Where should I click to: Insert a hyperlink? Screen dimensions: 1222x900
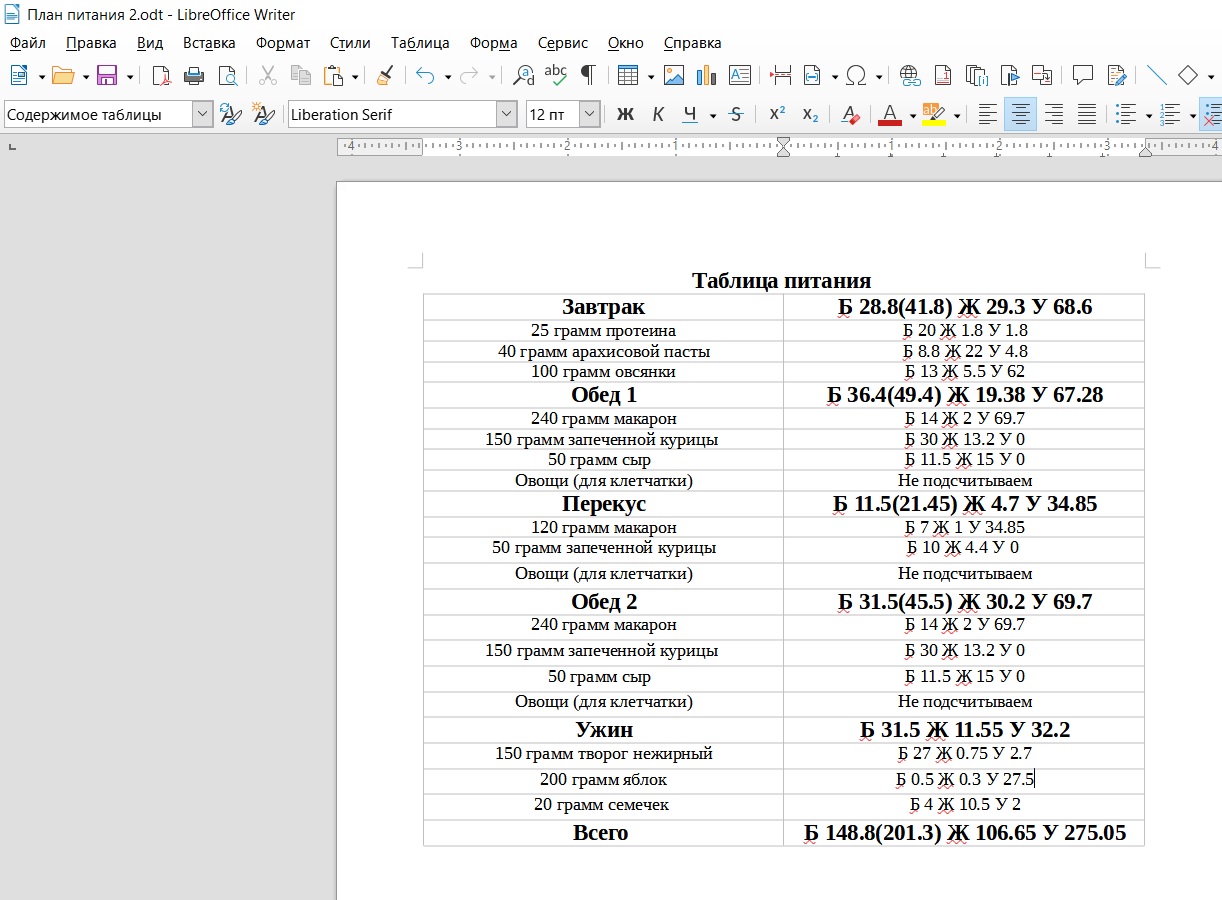tap(910, 75)
